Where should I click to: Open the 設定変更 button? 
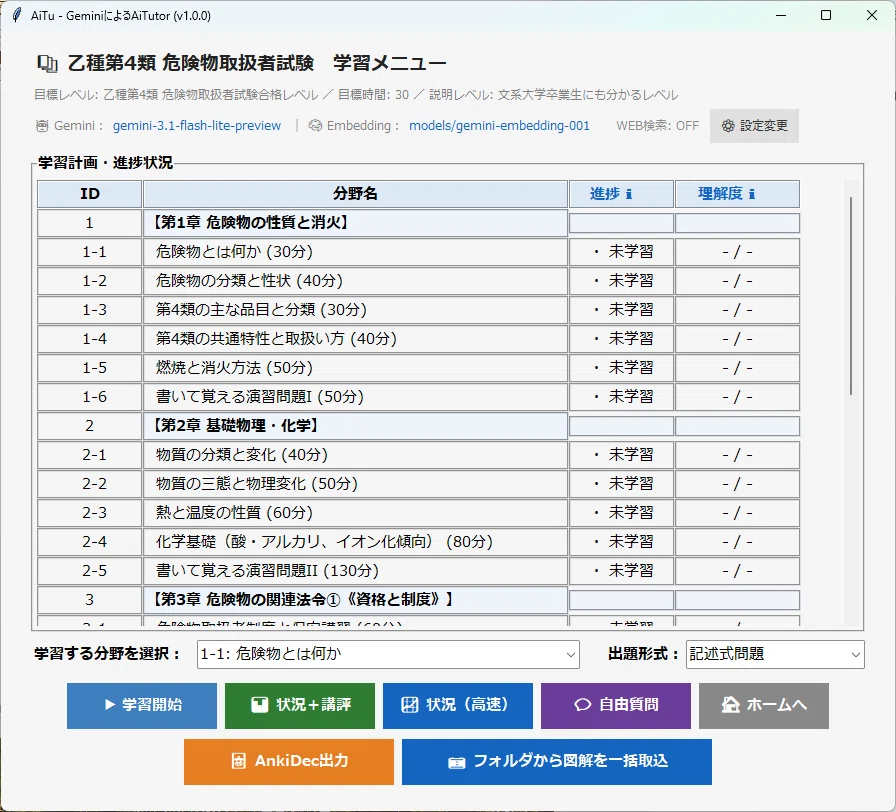pos(754,126)
